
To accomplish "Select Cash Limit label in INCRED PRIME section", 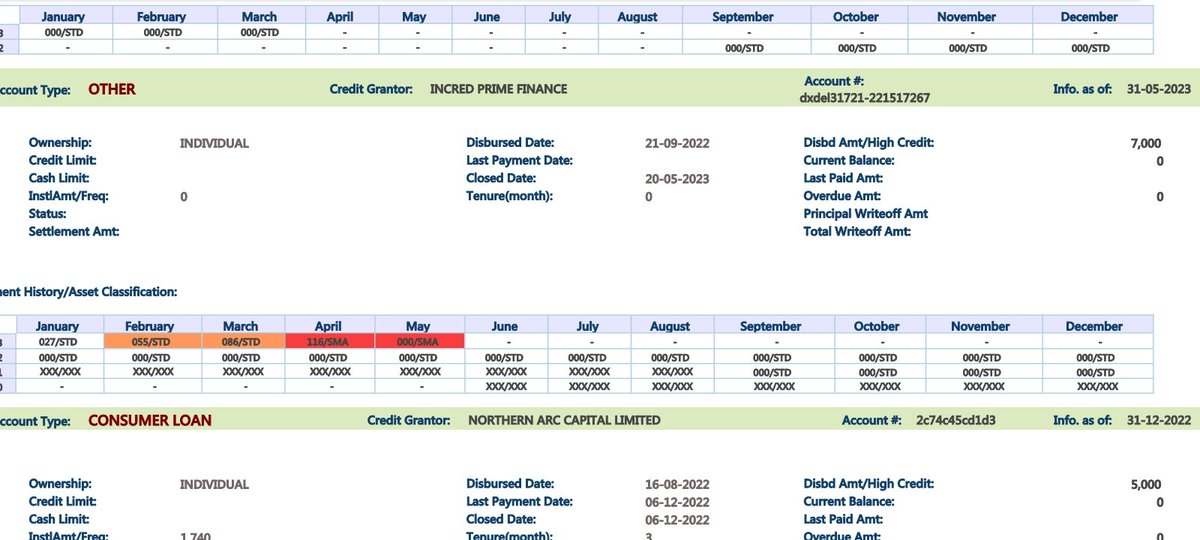I will 59,178.
